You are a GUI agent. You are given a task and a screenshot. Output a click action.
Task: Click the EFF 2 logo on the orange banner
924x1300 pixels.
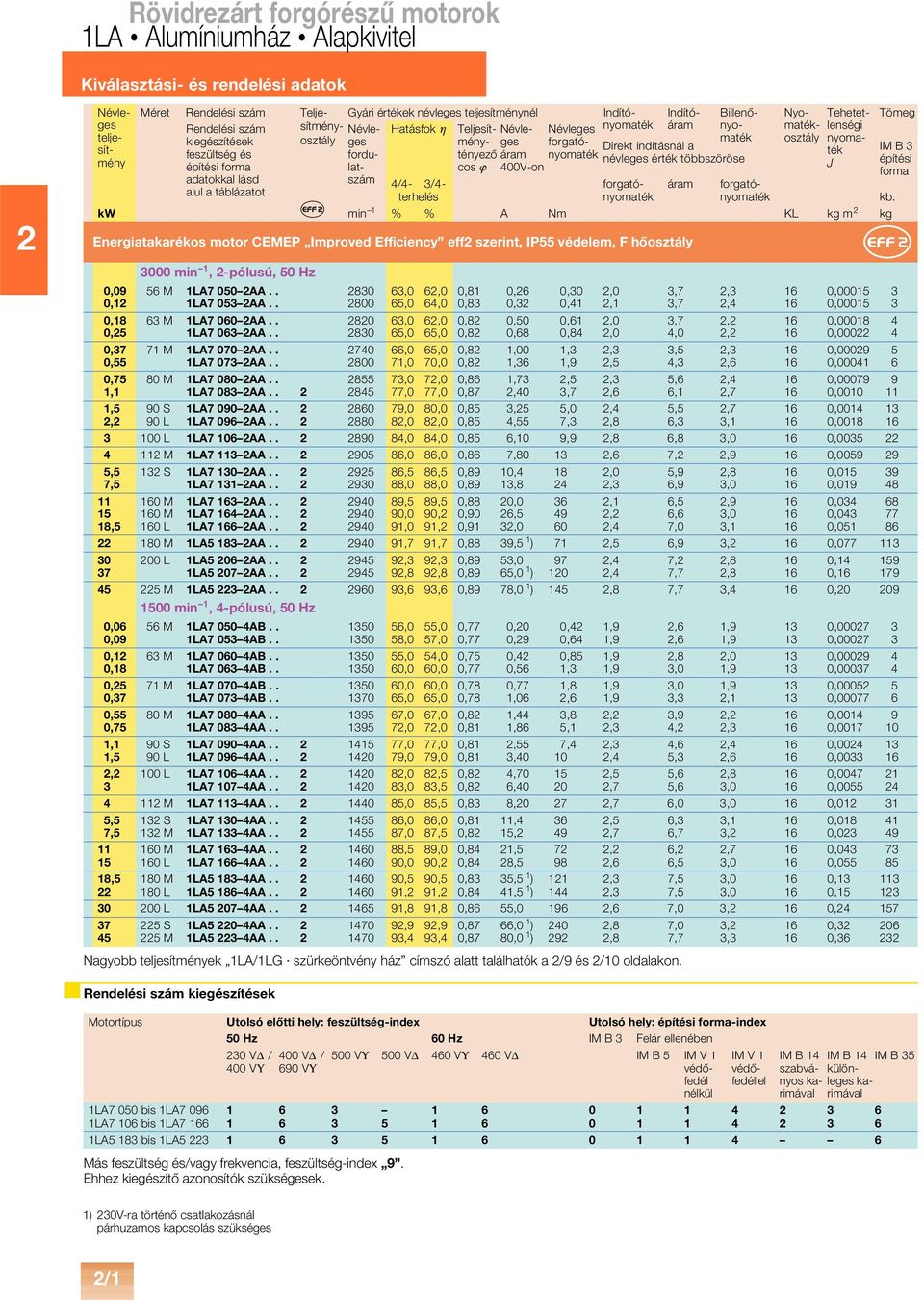tap(886, 242)
